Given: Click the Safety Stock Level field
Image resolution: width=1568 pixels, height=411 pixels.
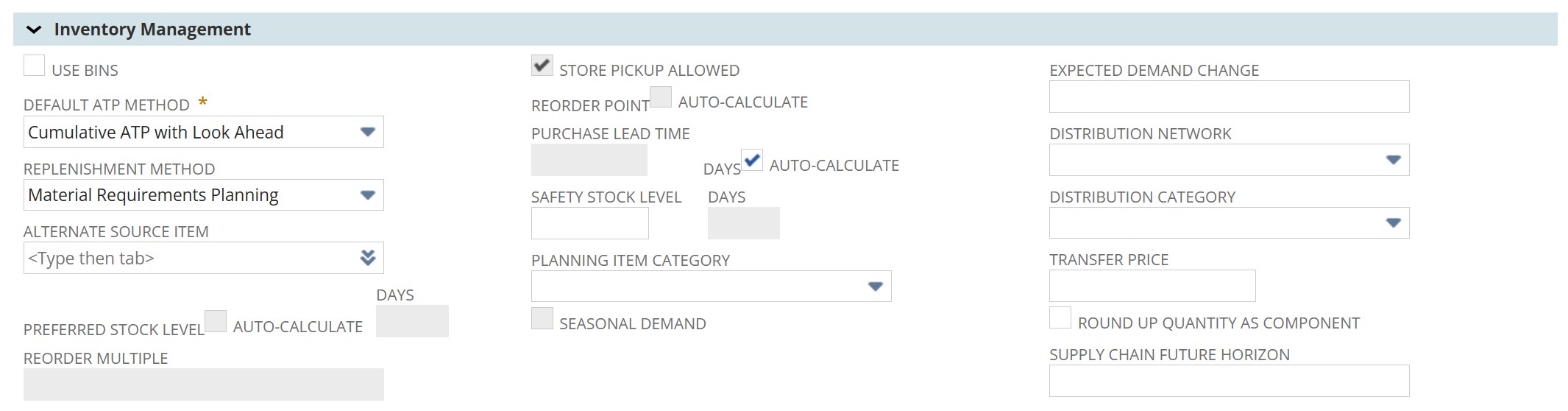Looking at the screenshot, I should point(589,223).
